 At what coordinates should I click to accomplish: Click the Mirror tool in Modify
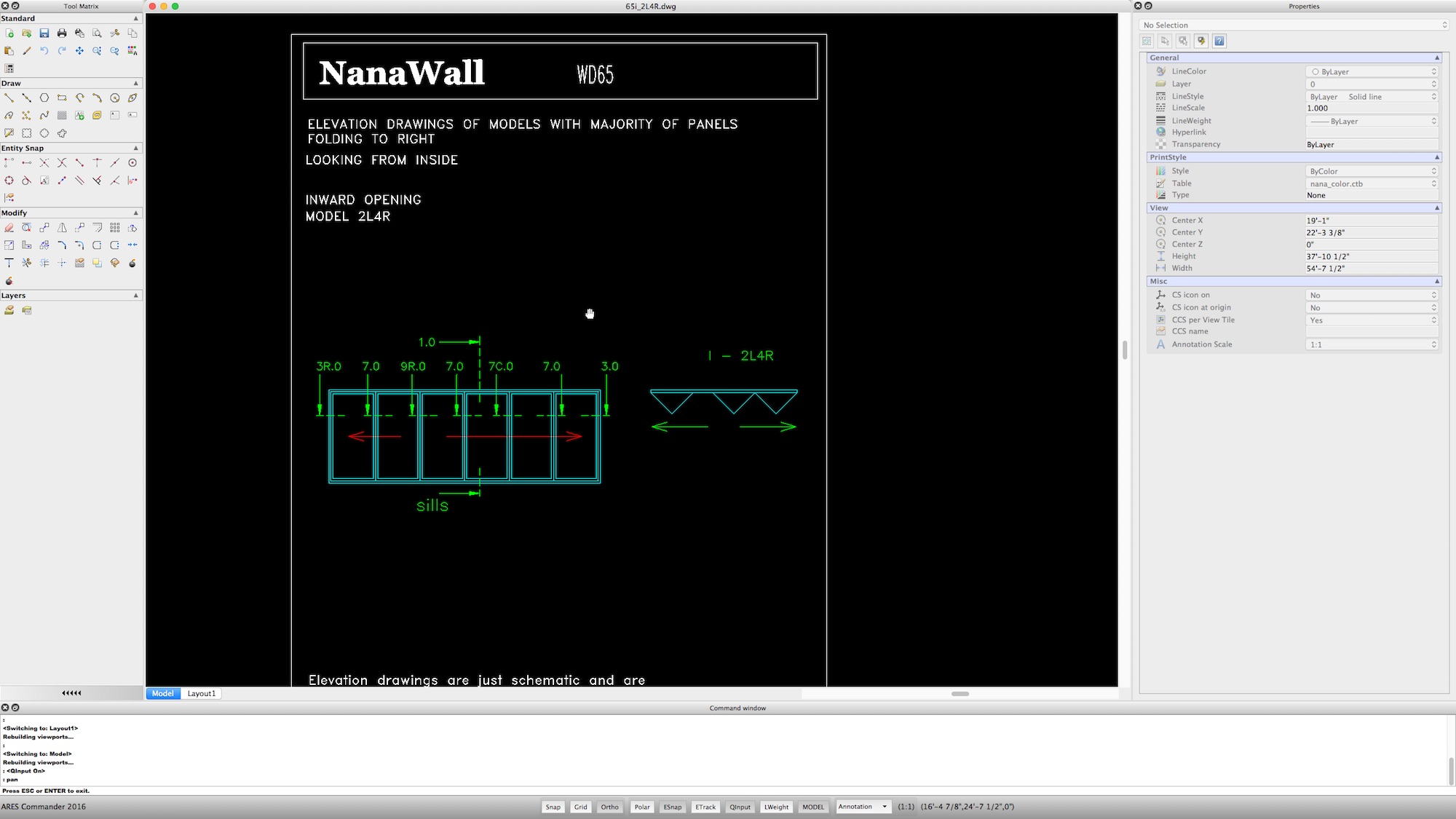click(x=62, y=228)
